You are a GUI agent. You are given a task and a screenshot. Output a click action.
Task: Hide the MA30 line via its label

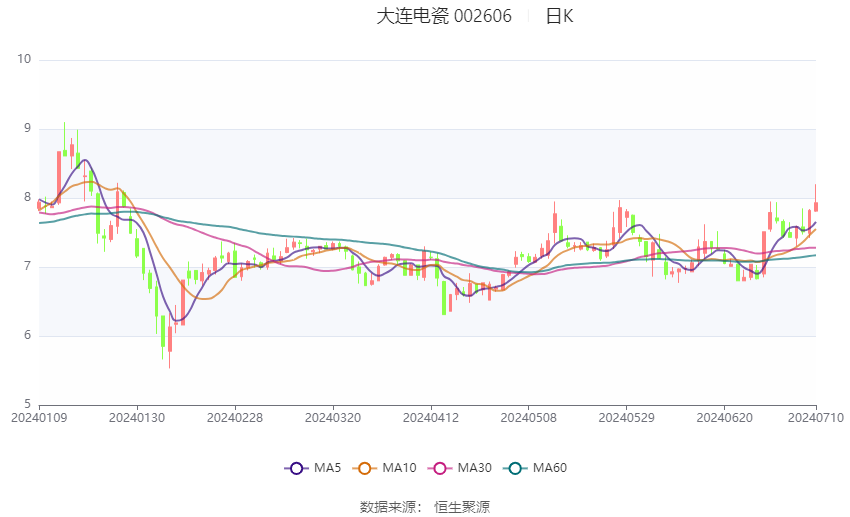(475, 468)
